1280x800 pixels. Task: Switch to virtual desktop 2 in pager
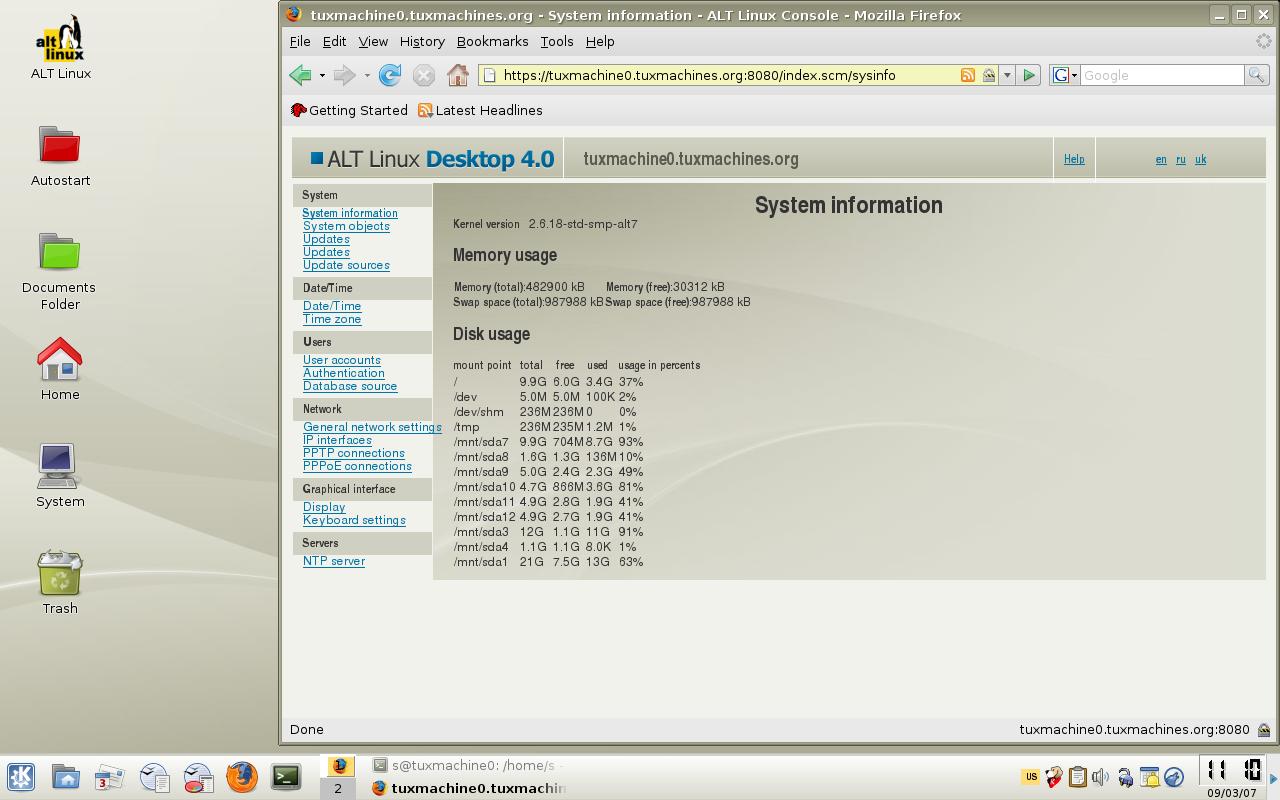(x=338, y=788)
